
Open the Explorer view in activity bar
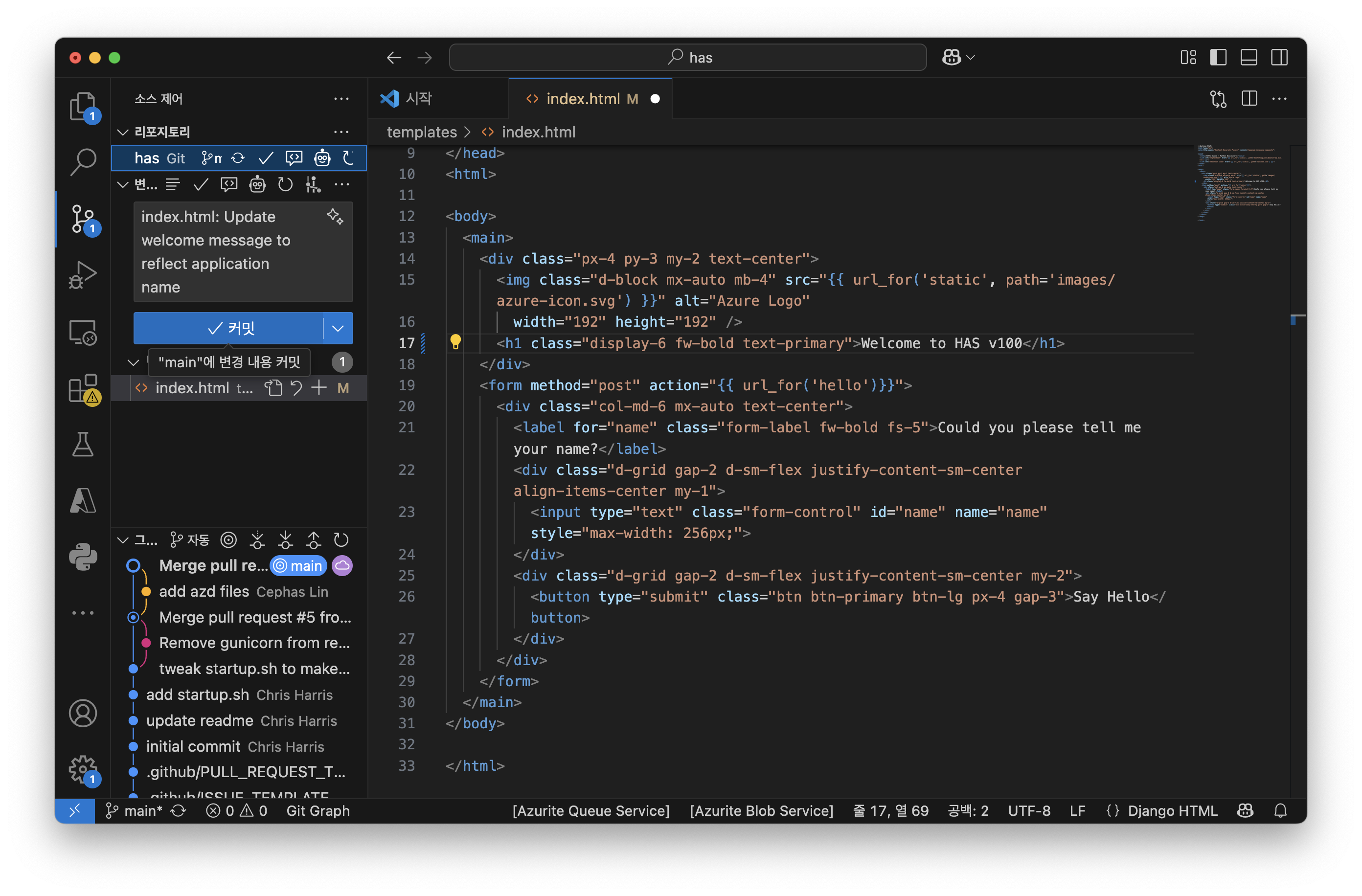pyautogui.click(x=82, y=107)
